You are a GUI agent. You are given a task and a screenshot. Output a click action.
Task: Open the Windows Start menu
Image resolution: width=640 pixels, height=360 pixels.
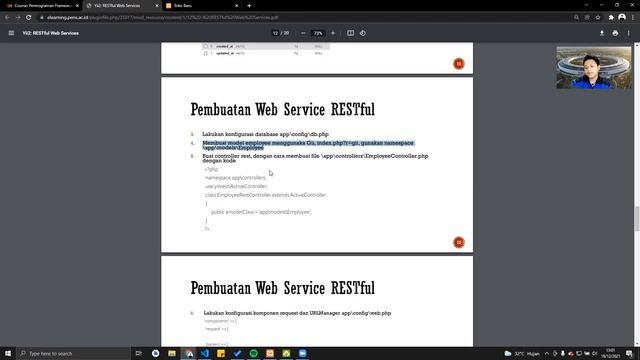coord(8,353)
